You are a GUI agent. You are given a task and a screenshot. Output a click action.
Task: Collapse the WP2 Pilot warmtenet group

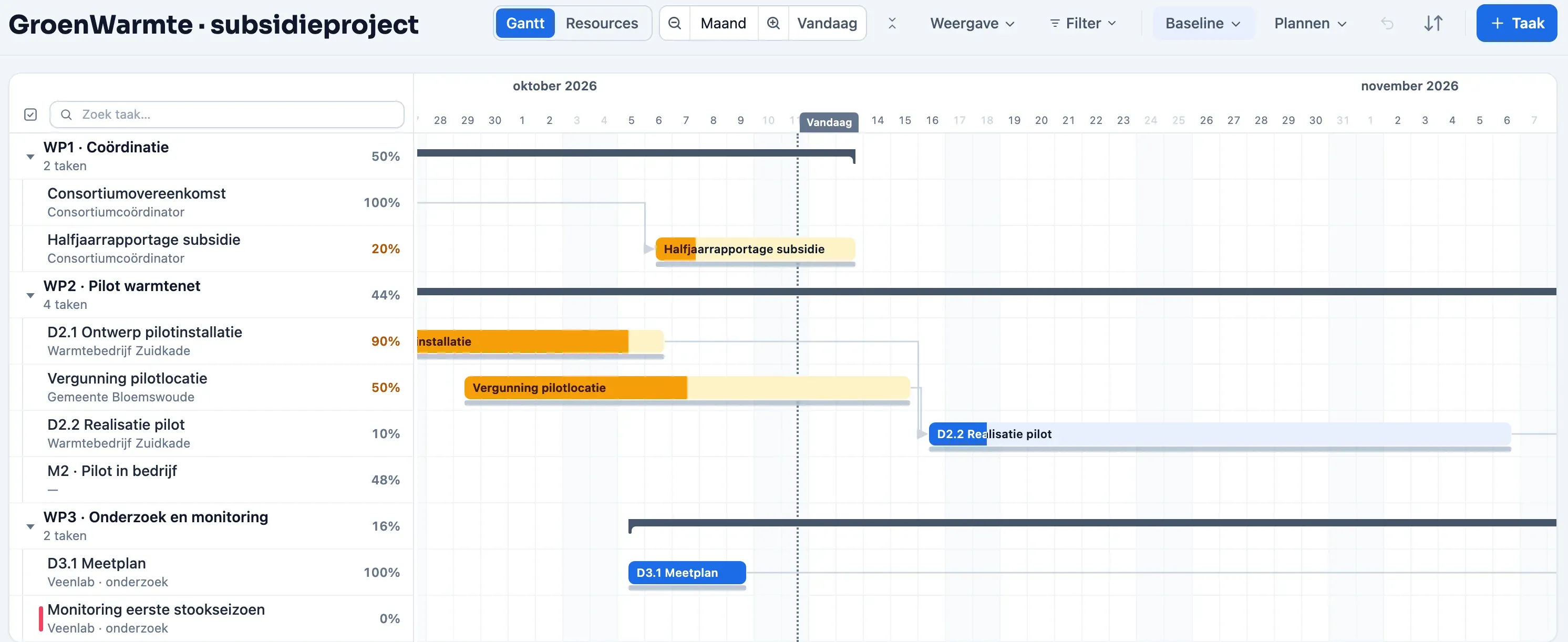point(30,296)
